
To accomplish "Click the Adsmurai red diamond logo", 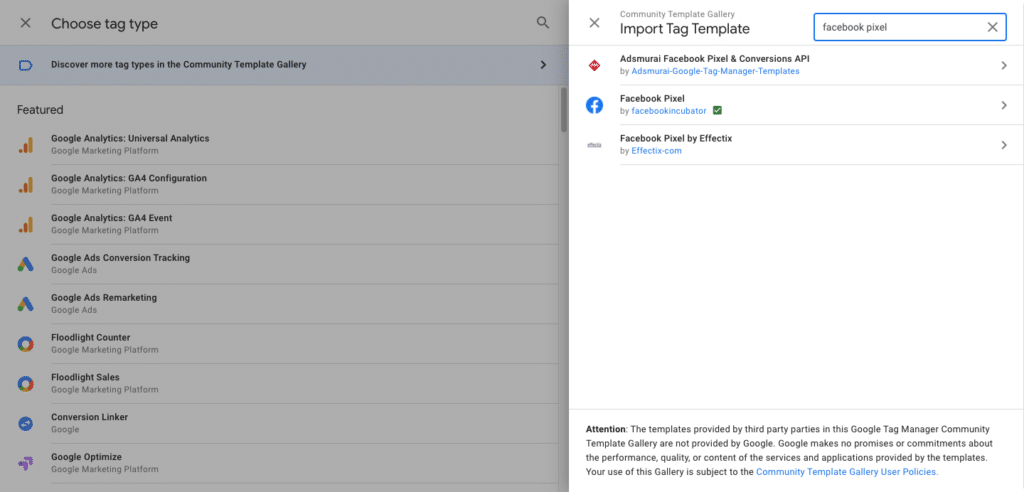I will (x=594, y=65).
